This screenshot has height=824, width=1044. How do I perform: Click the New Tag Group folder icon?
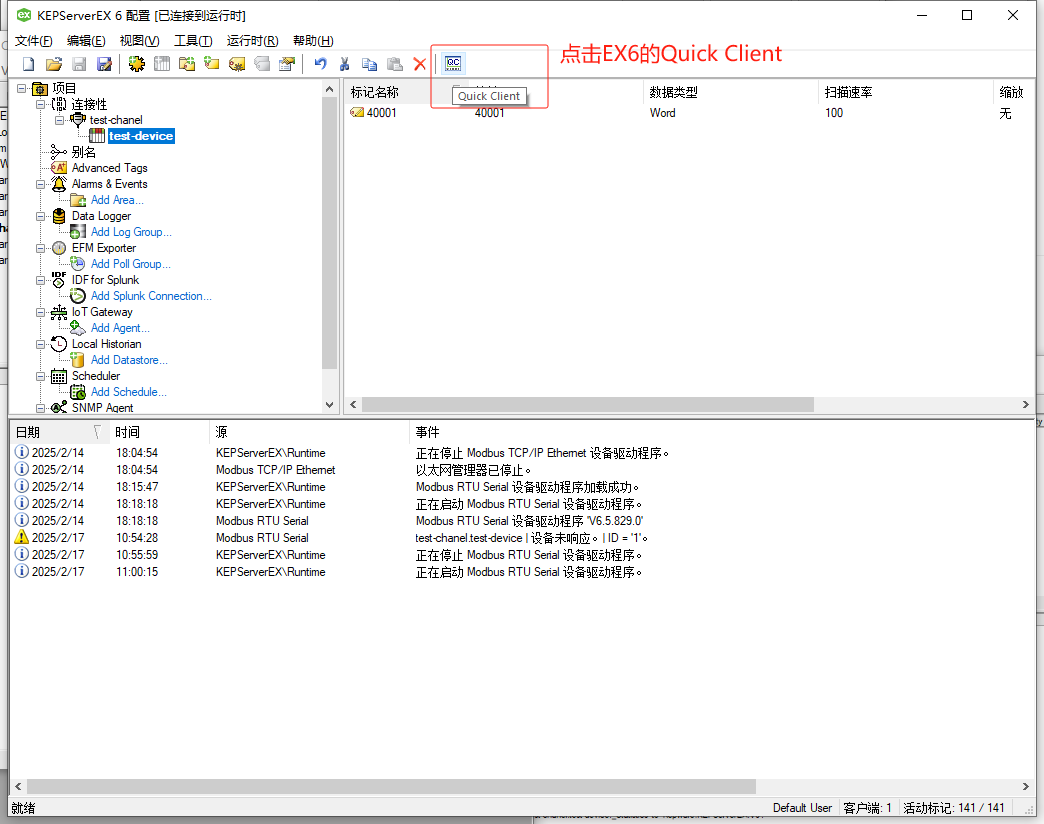(187, 64)
